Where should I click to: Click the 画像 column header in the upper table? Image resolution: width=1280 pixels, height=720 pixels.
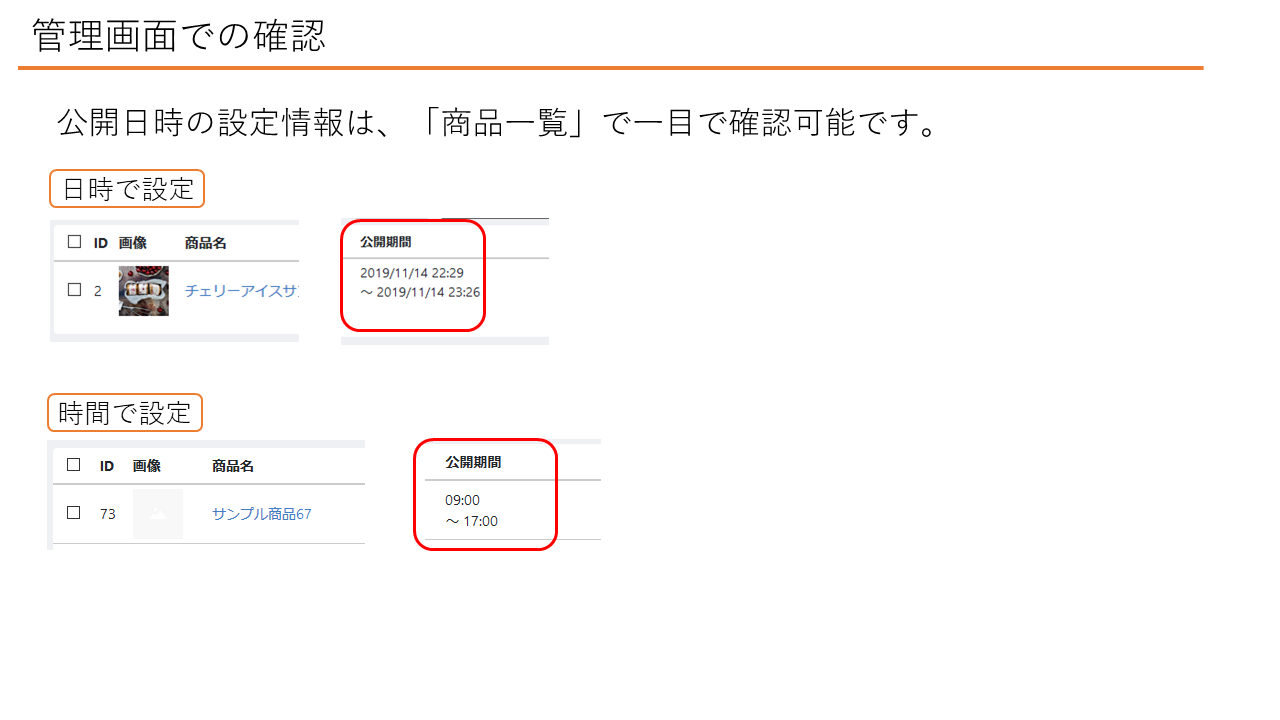click(x=132, y=243)
